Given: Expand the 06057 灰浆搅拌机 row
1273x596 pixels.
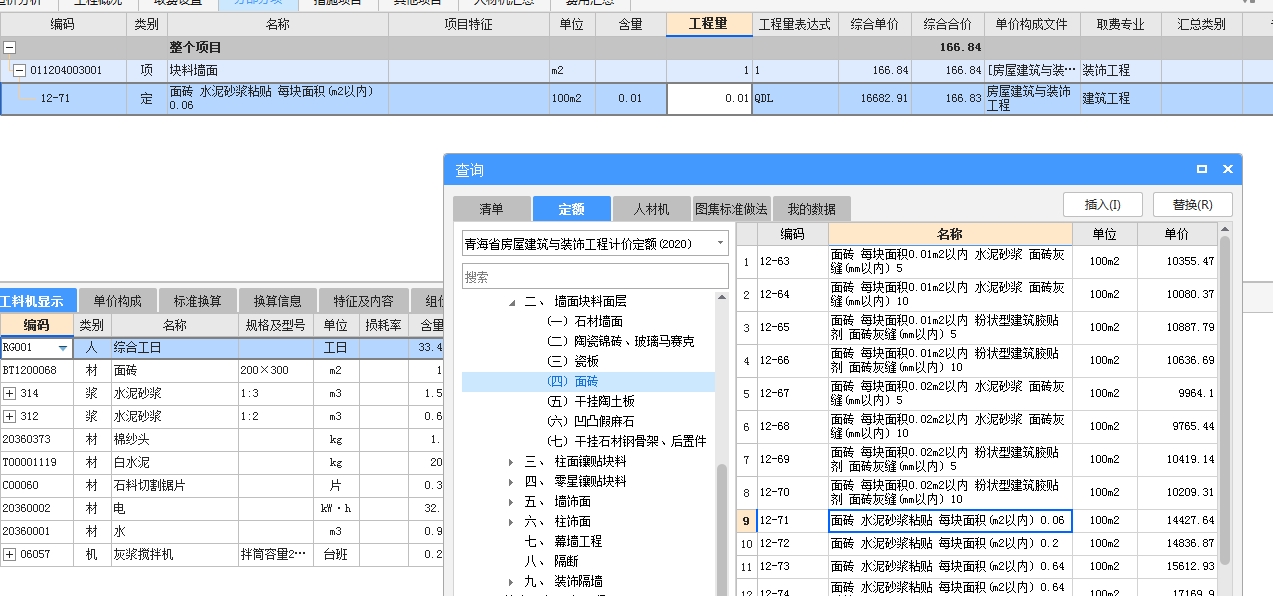Looking at the screenshot, I should pos(10,554).
